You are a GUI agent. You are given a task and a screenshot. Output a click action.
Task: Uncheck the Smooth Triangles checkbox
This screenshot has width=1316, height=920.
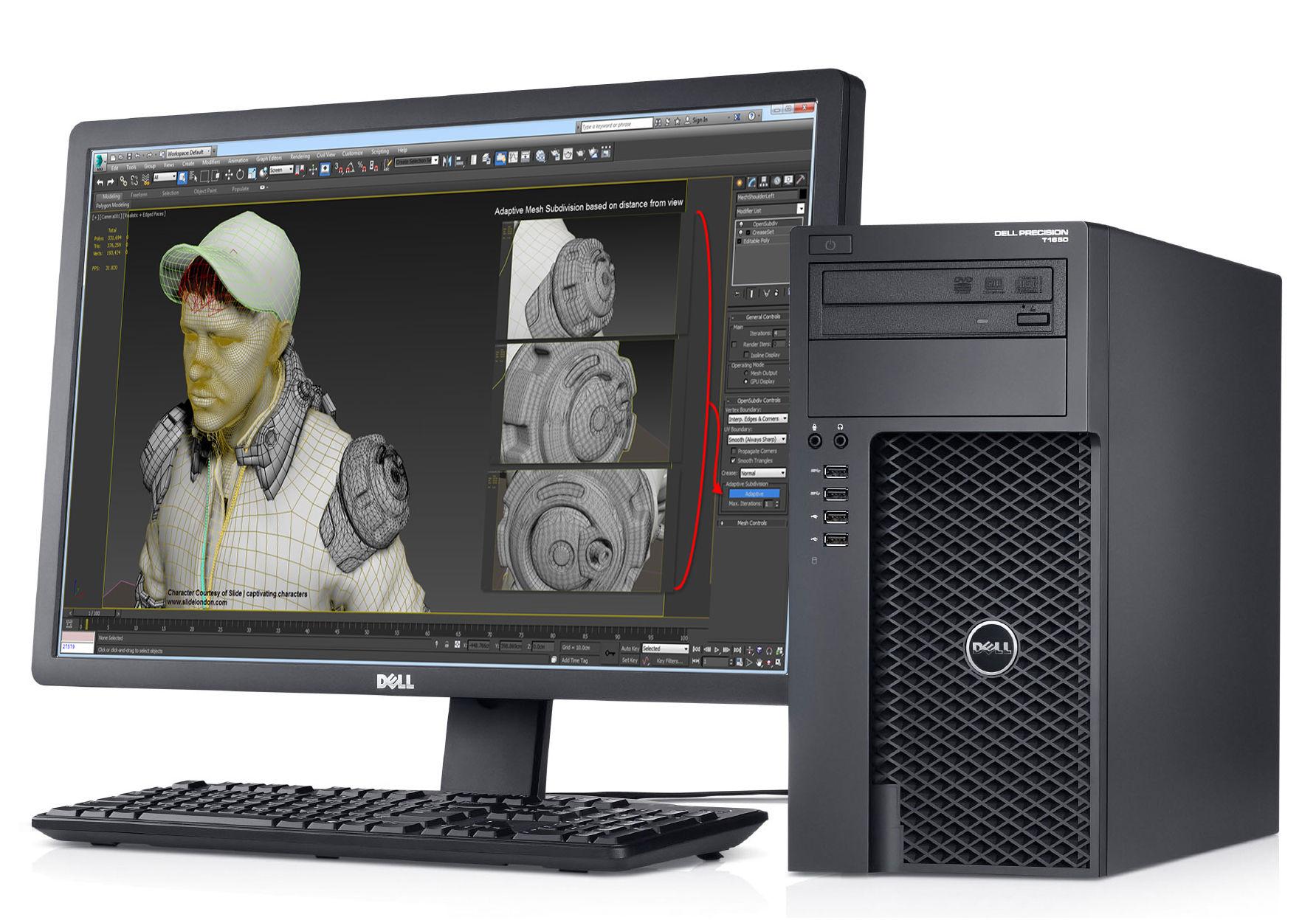click(734, 460)
